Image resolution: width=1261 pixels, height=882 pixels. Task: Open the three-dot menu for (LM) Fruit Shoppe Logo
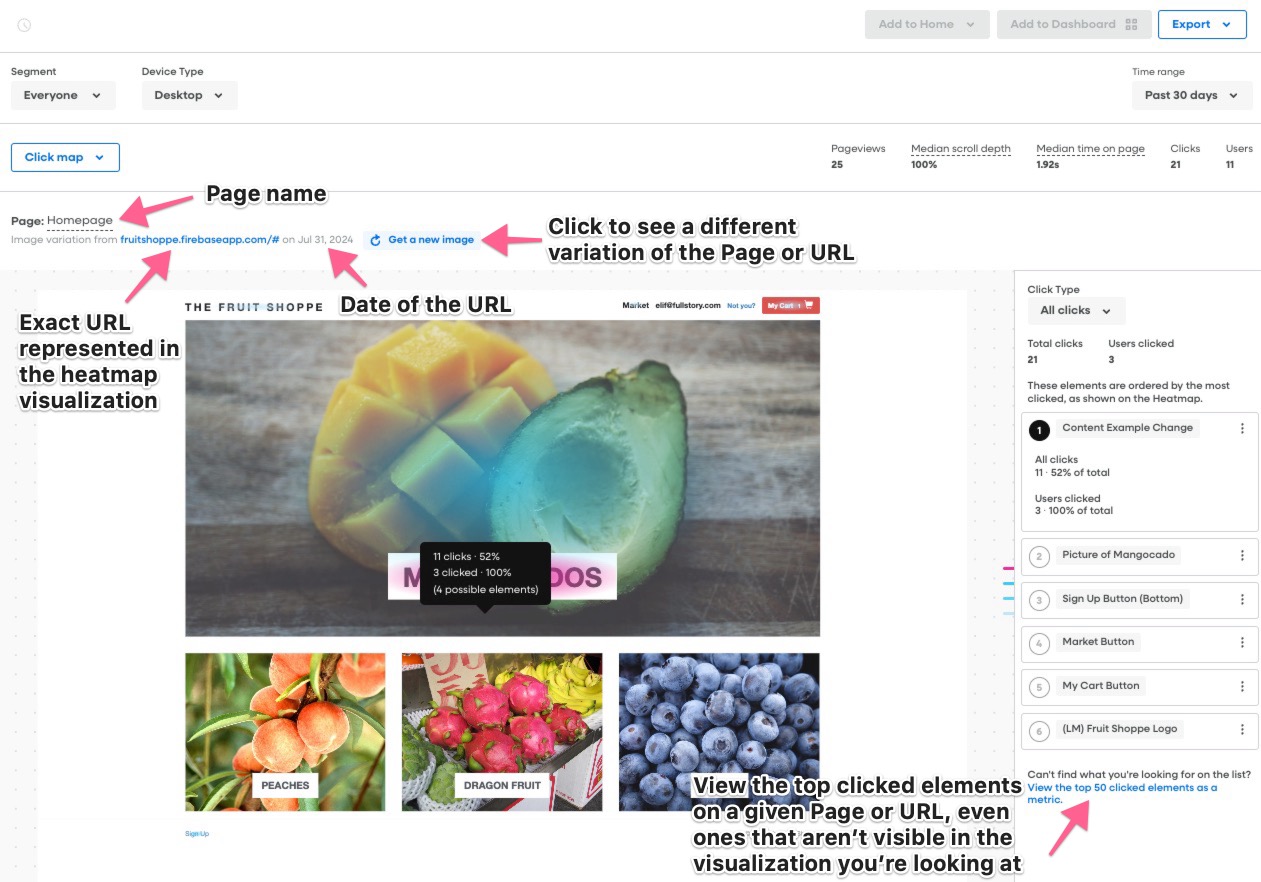(x=1242, y=730)
